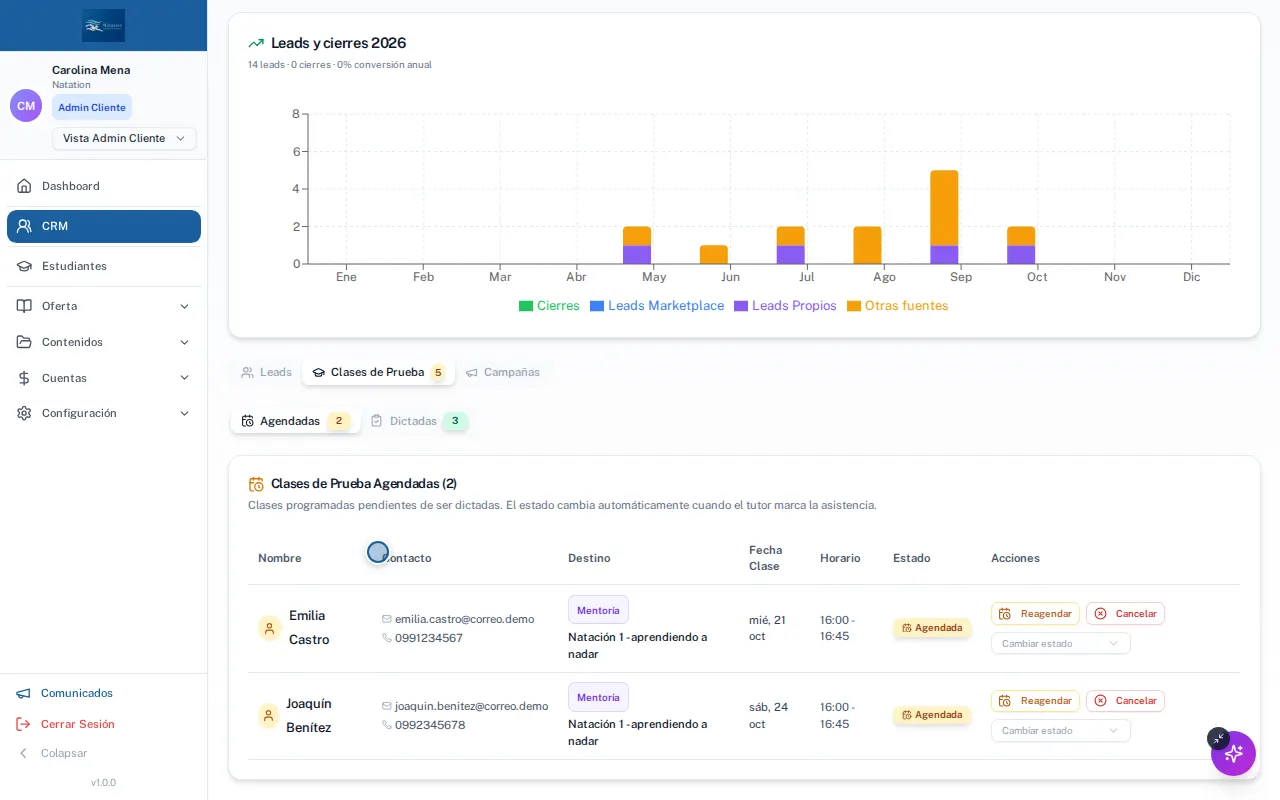Open Cambiar estado dropdown for Emilia Castro

point(1061,644)
